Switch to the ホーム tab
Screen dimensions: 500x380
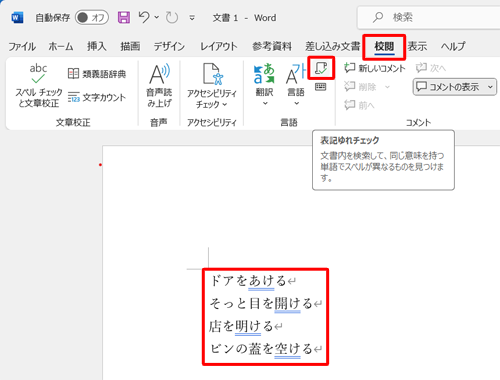61,46
